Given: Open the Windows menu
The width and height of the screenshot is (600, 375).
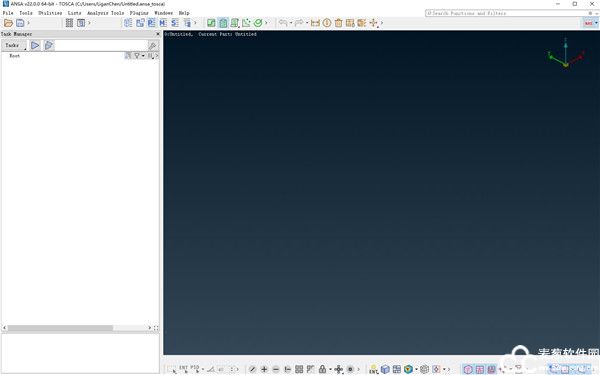Looking at the screenshot, I should pos(163,13).
